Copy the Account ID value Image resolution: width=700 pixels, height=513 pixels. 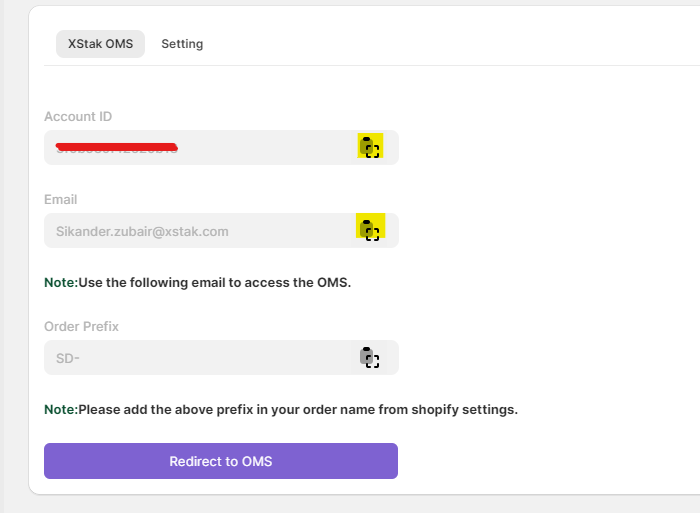pyautogui.click(x=370, y=147)
